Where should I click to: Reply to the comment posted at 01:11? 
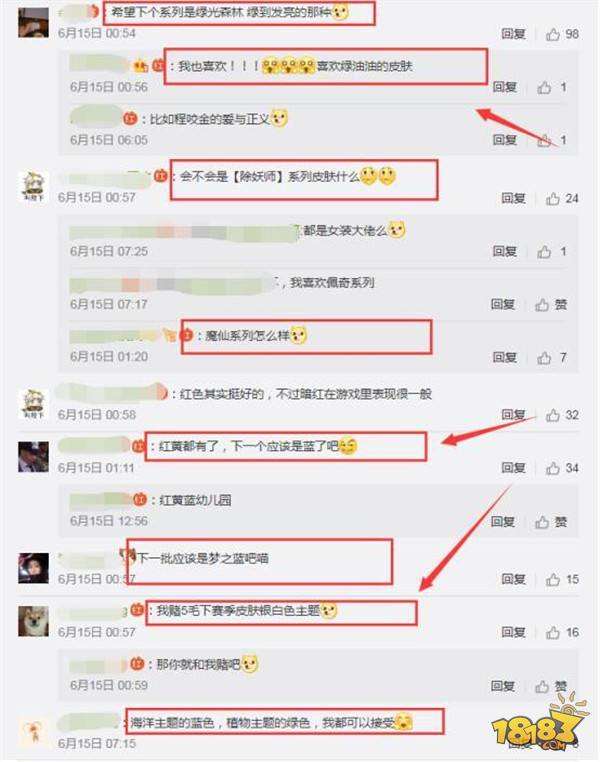pyautogui.click(x=514, y=468)
